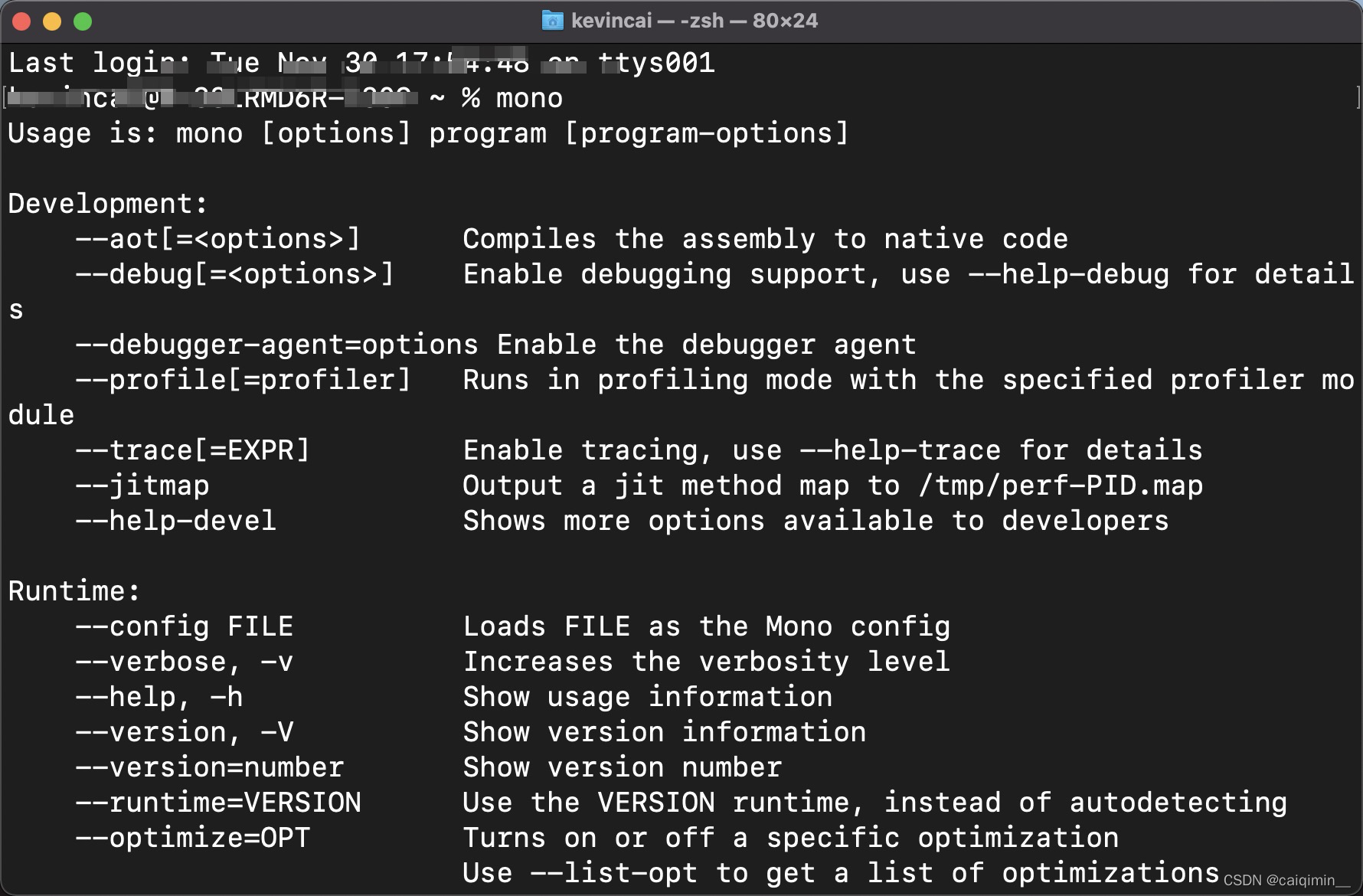Click the '--profile[=profiler]' option text
The height and width of the screenshot is (896, 1363).
[244, 381]
